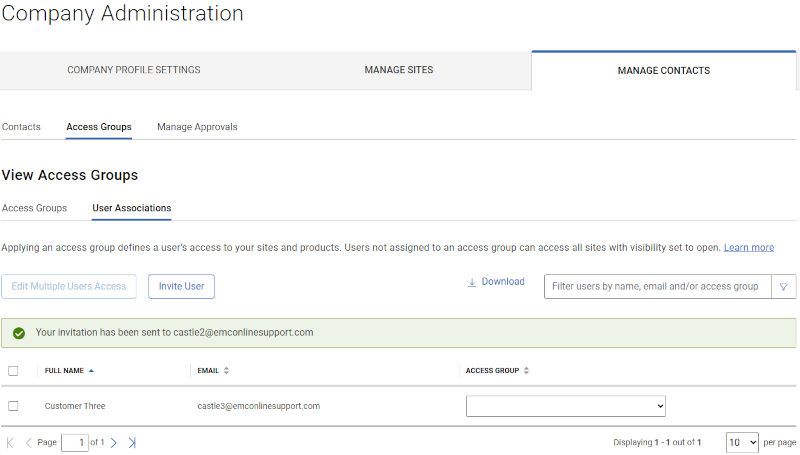Open the per page count dropdown

coord(741,442)
